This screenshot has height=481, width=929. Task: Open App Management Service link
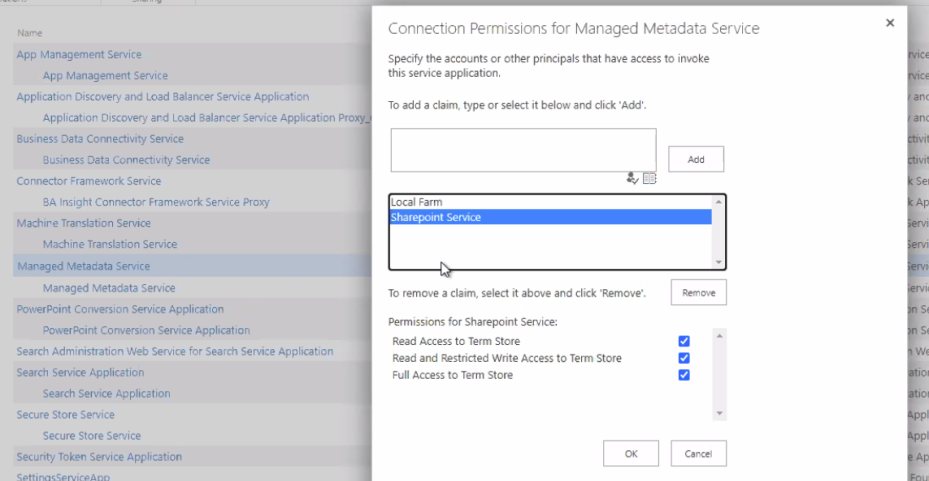(79, 54)
